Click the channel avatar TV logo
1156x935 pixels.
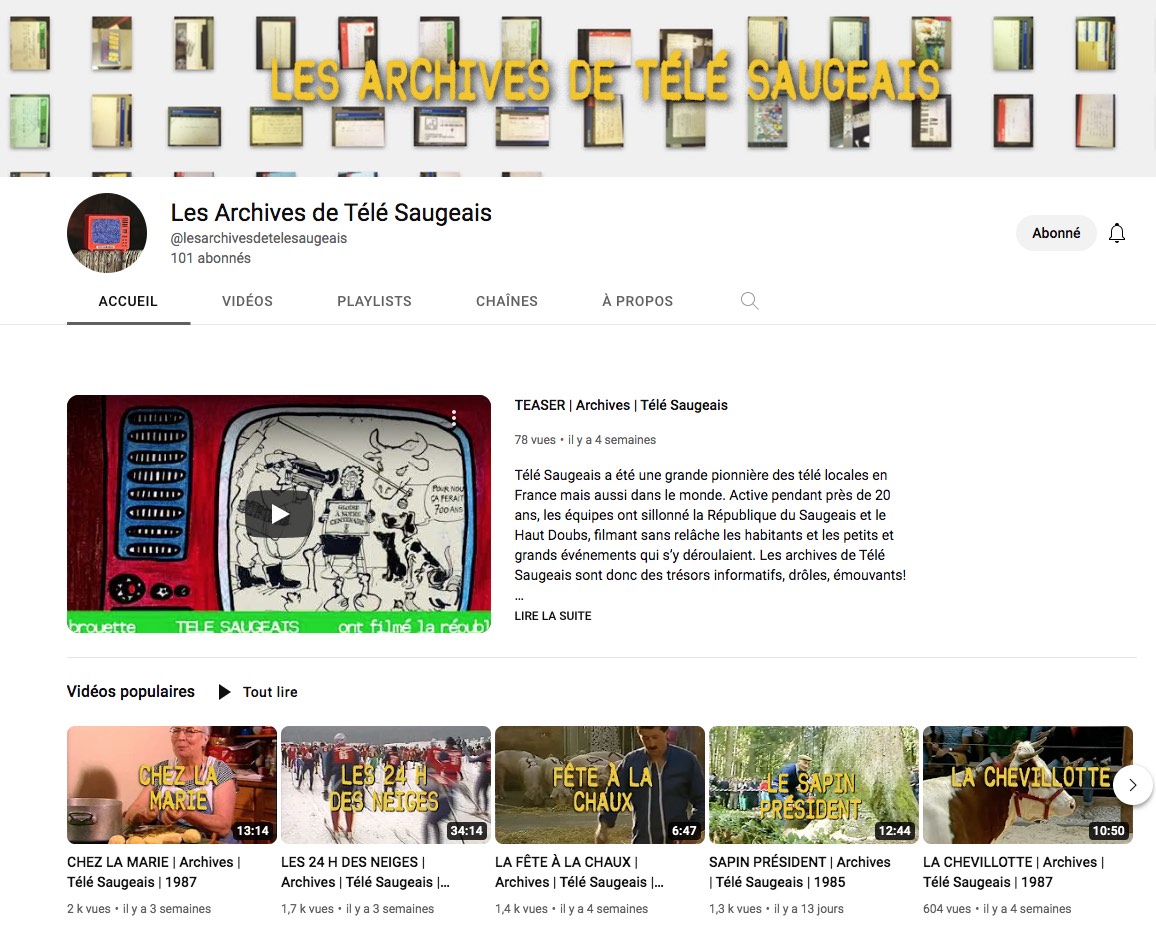coord(107,233)
